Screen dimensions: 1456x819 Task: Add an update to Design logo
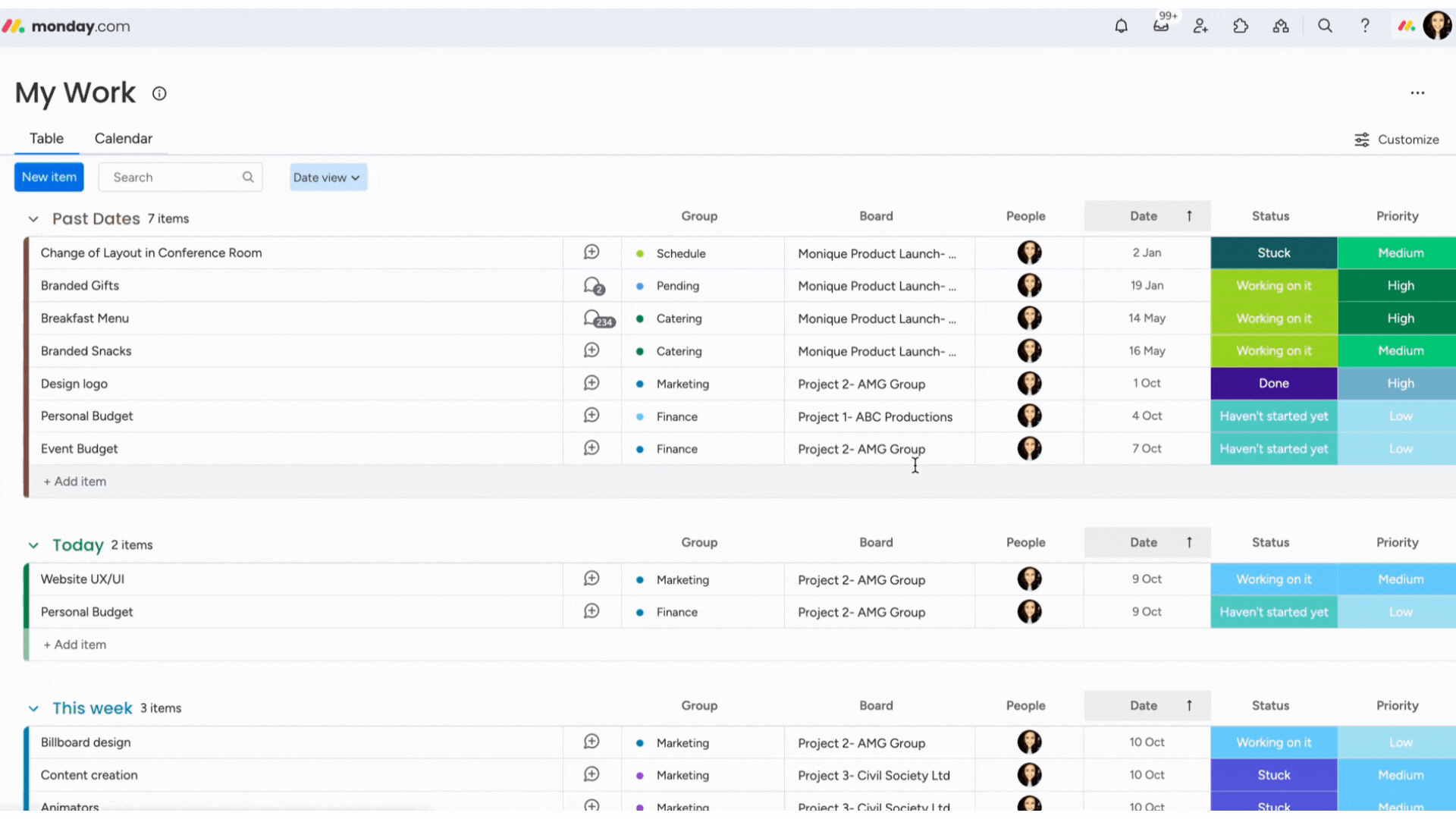591,383
